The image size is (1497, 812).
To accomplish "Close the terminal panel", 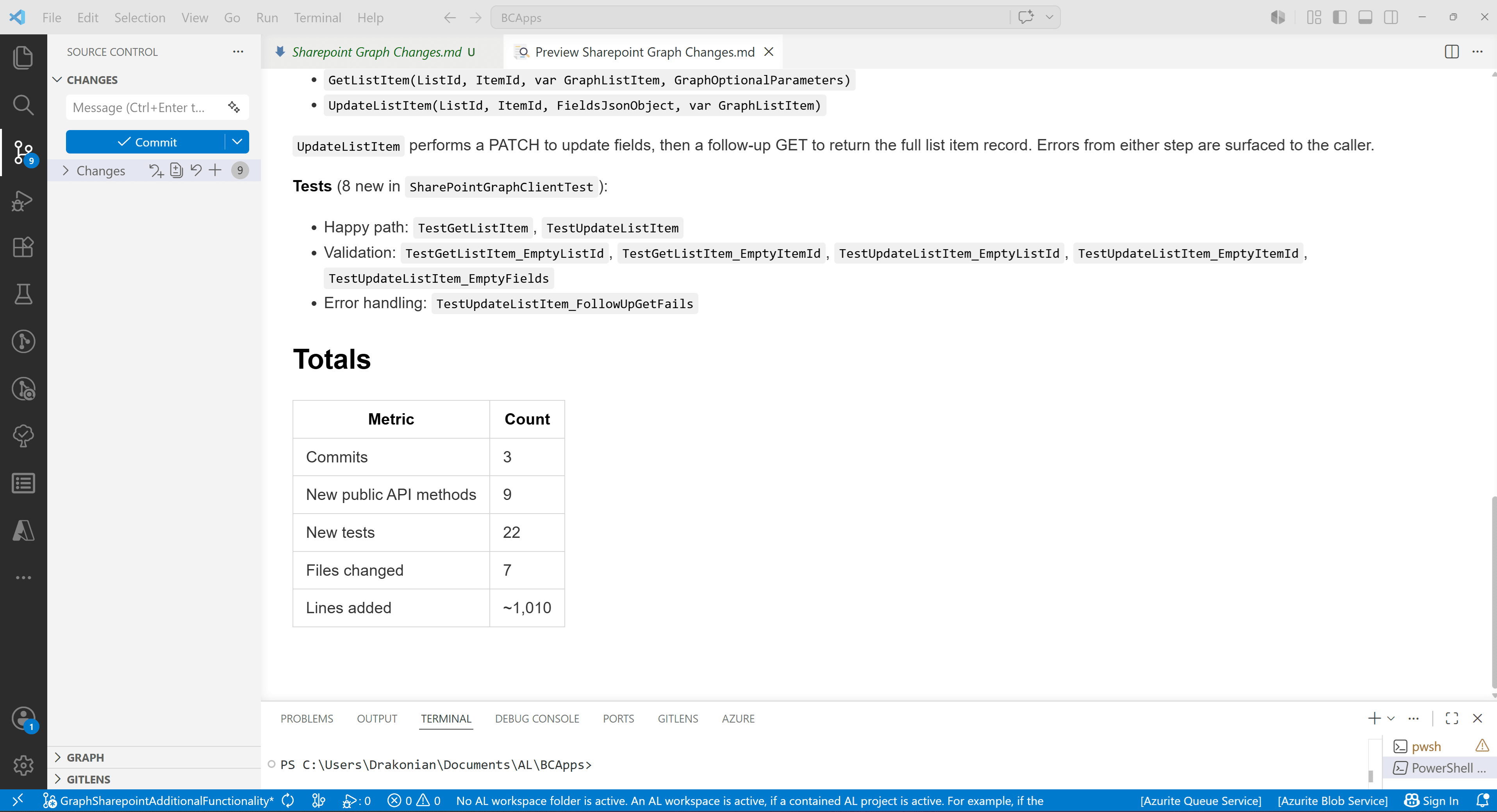I will point(1477,718).
